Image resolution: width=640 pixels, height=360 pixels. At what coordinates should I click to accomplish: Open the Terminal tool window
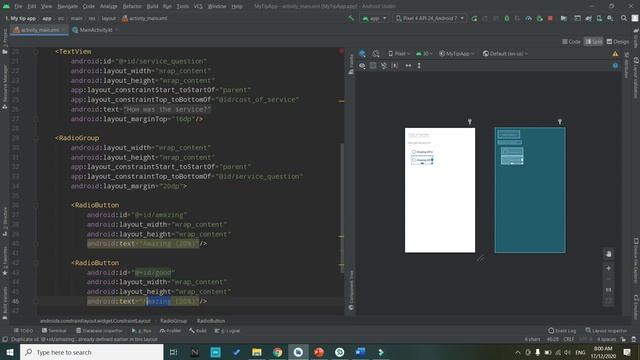(54, 331)
